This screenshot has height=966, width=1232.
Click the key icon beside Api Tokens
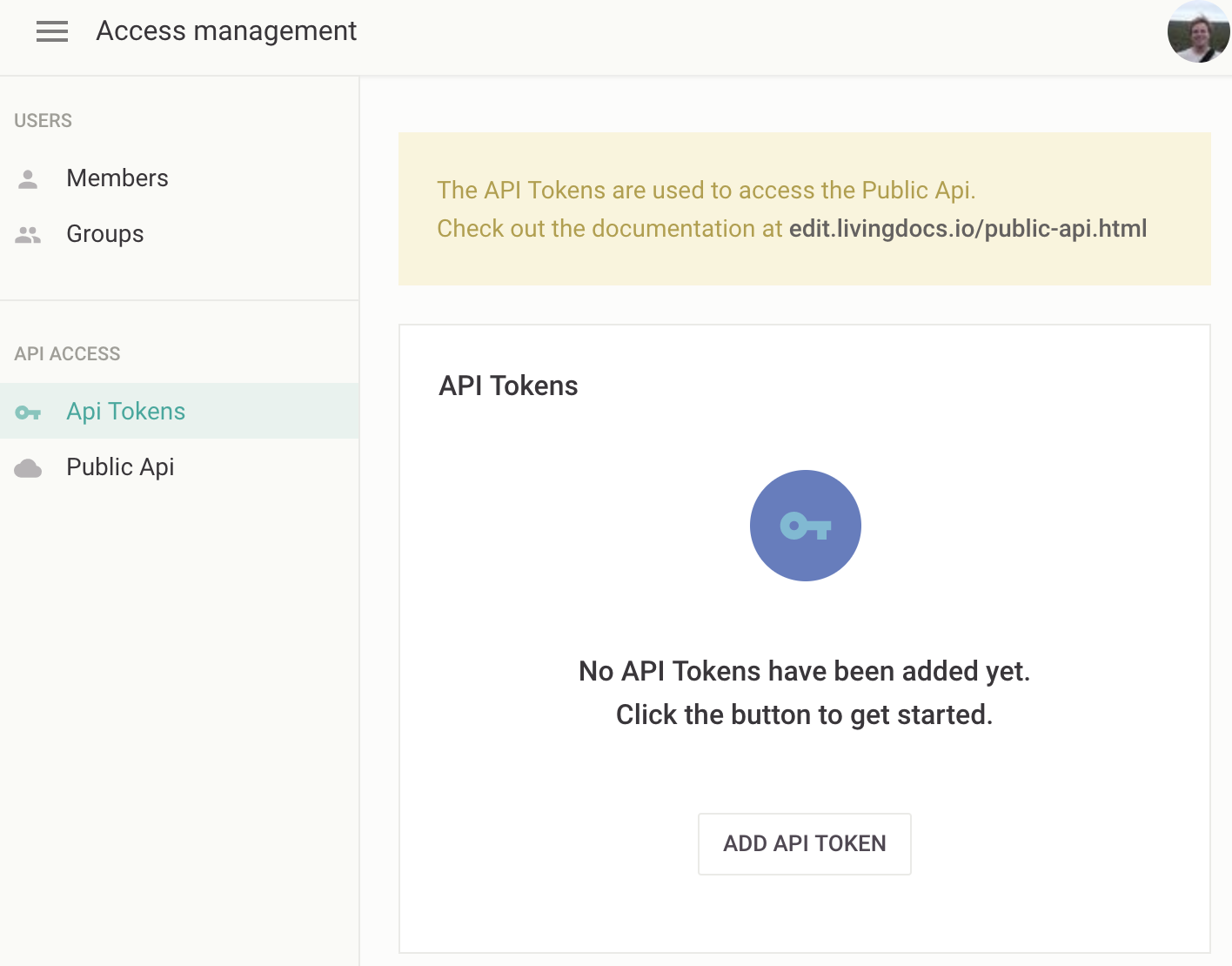point(28,413)
